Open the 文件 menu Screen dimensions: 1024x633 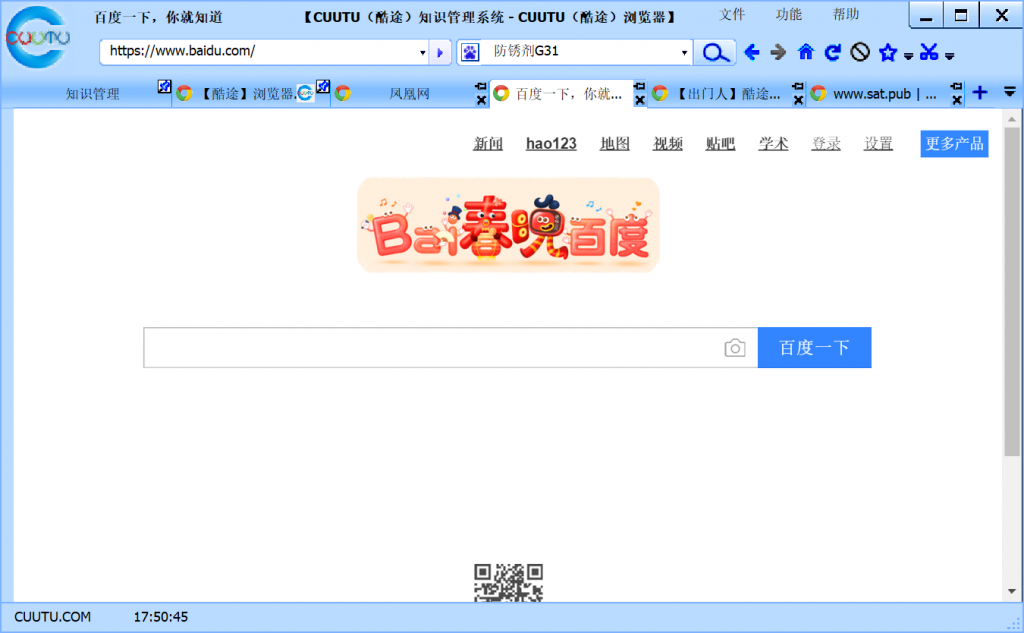point(732,14)
